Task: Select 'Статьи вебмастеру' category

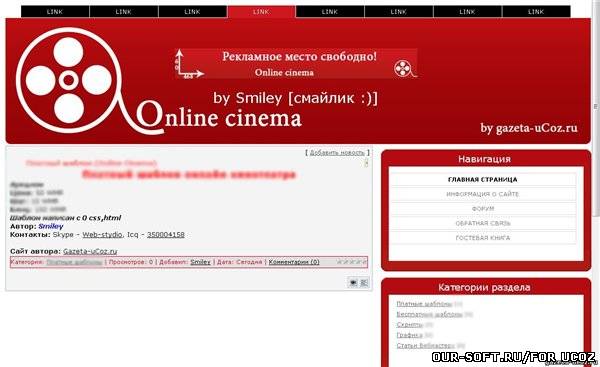Action: click(426, 345)
